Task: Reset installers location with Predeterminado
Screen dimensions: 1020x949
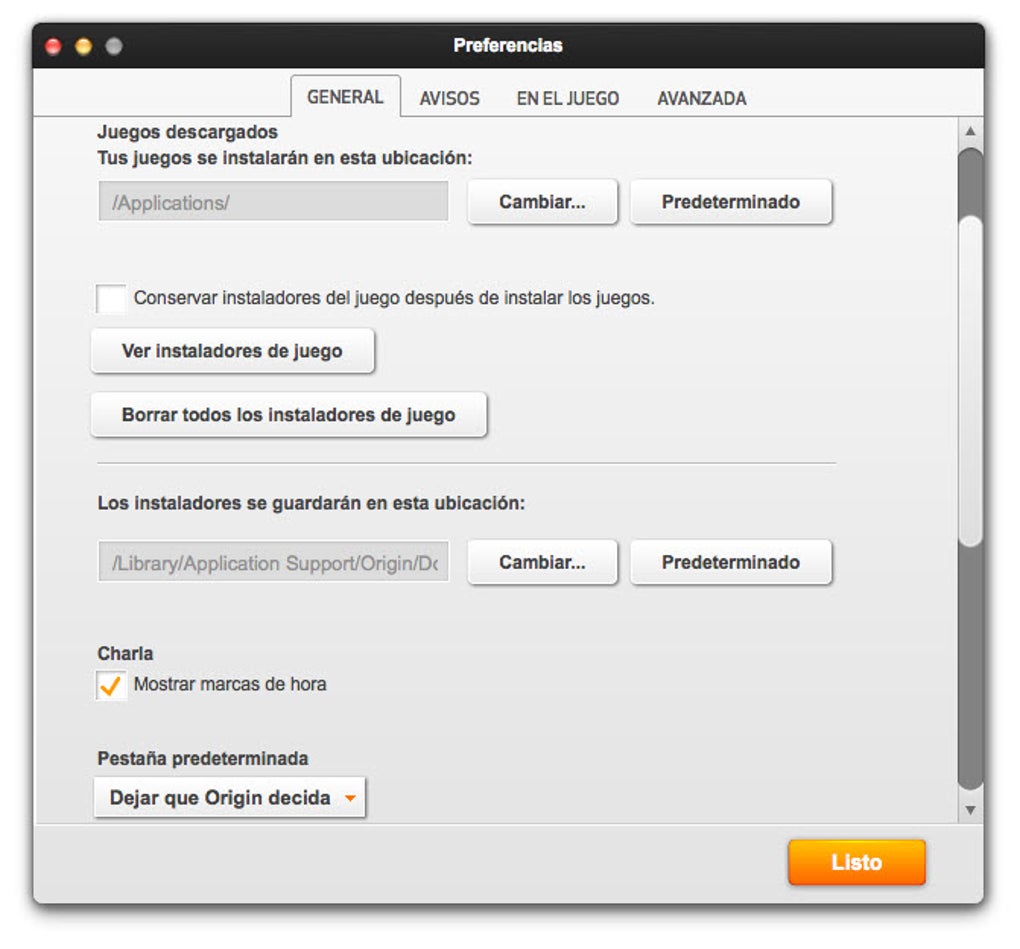Action: tap(731, 562)
